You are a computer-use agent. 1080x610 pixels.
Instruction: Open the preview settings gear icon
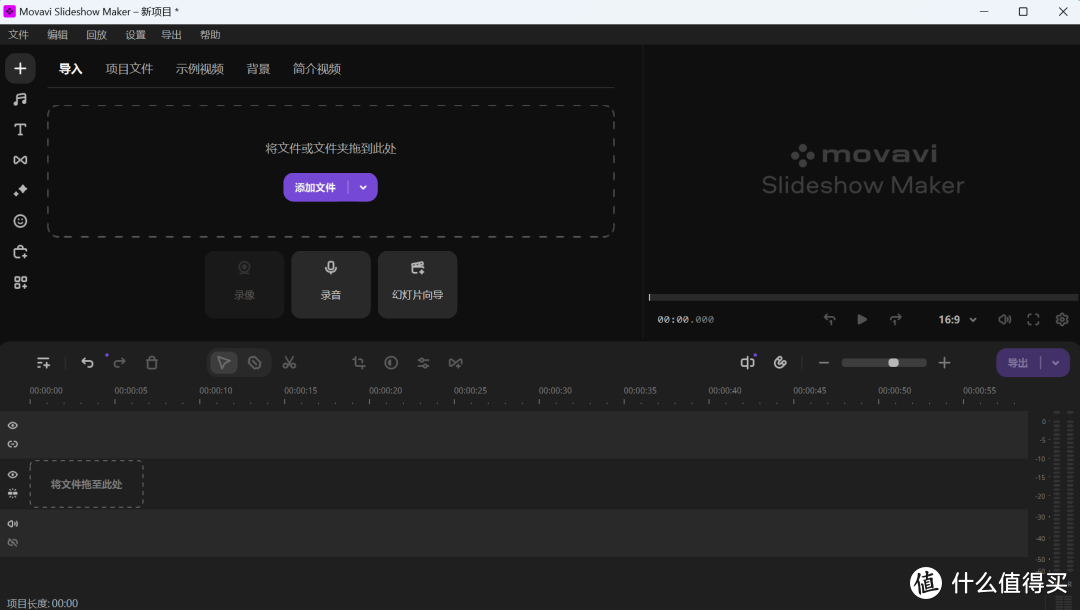1062,319
